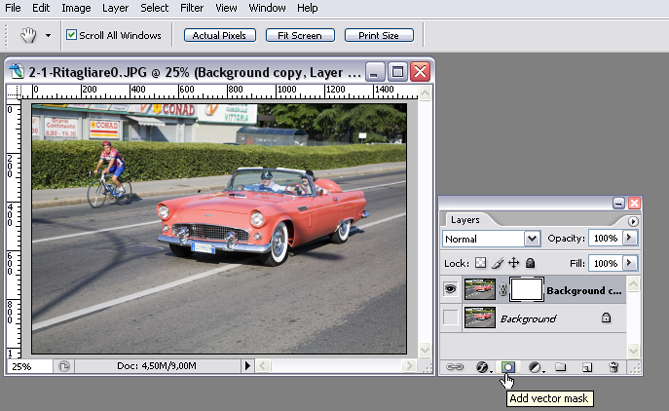Show the Background layer via eye box
This screenshot has height=411, width=669.
[452, 318]
